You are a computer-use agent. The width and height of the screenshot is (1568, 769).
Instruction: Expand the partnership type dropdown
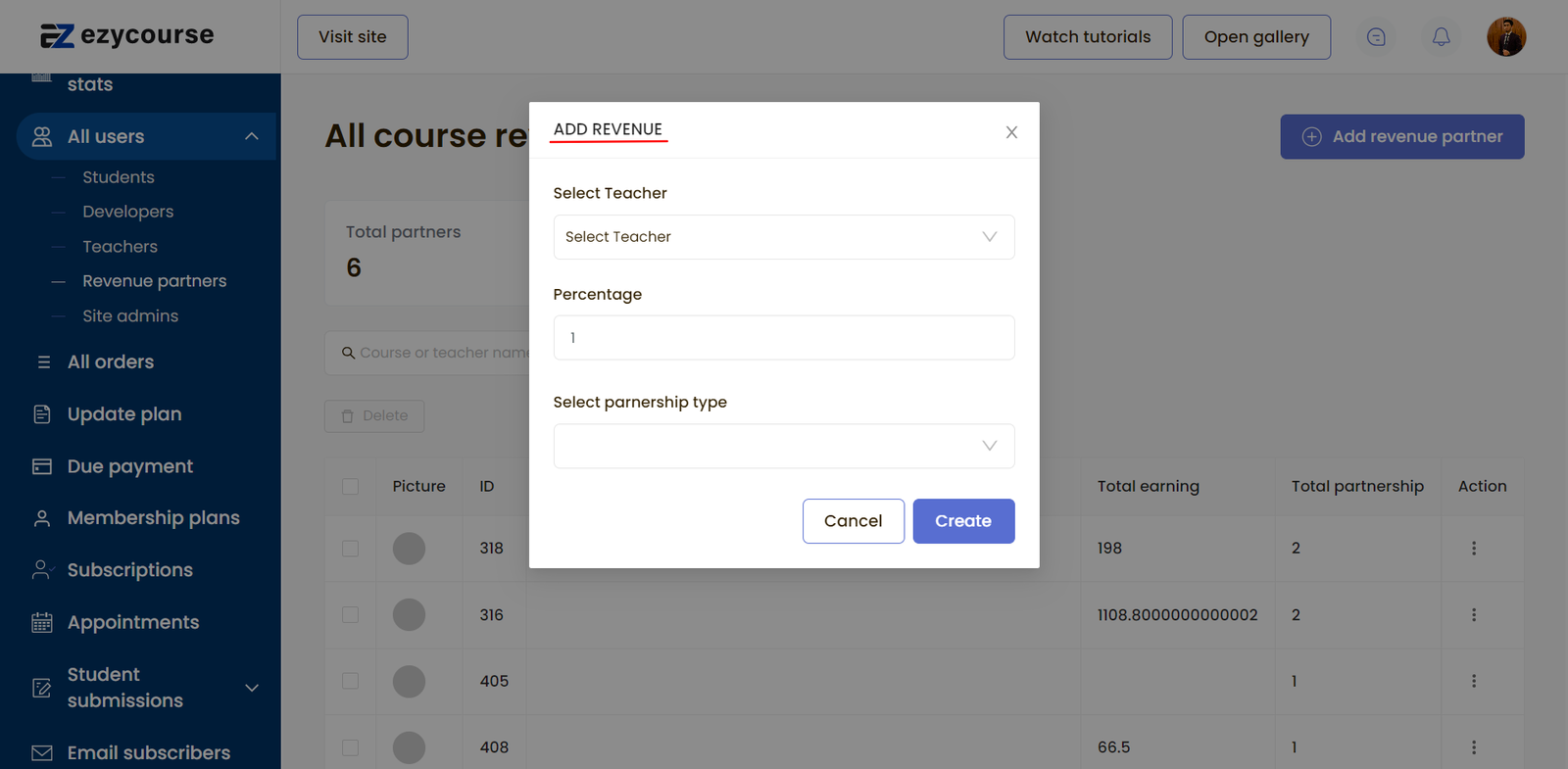pyautogui.click(x=783, y=446)
